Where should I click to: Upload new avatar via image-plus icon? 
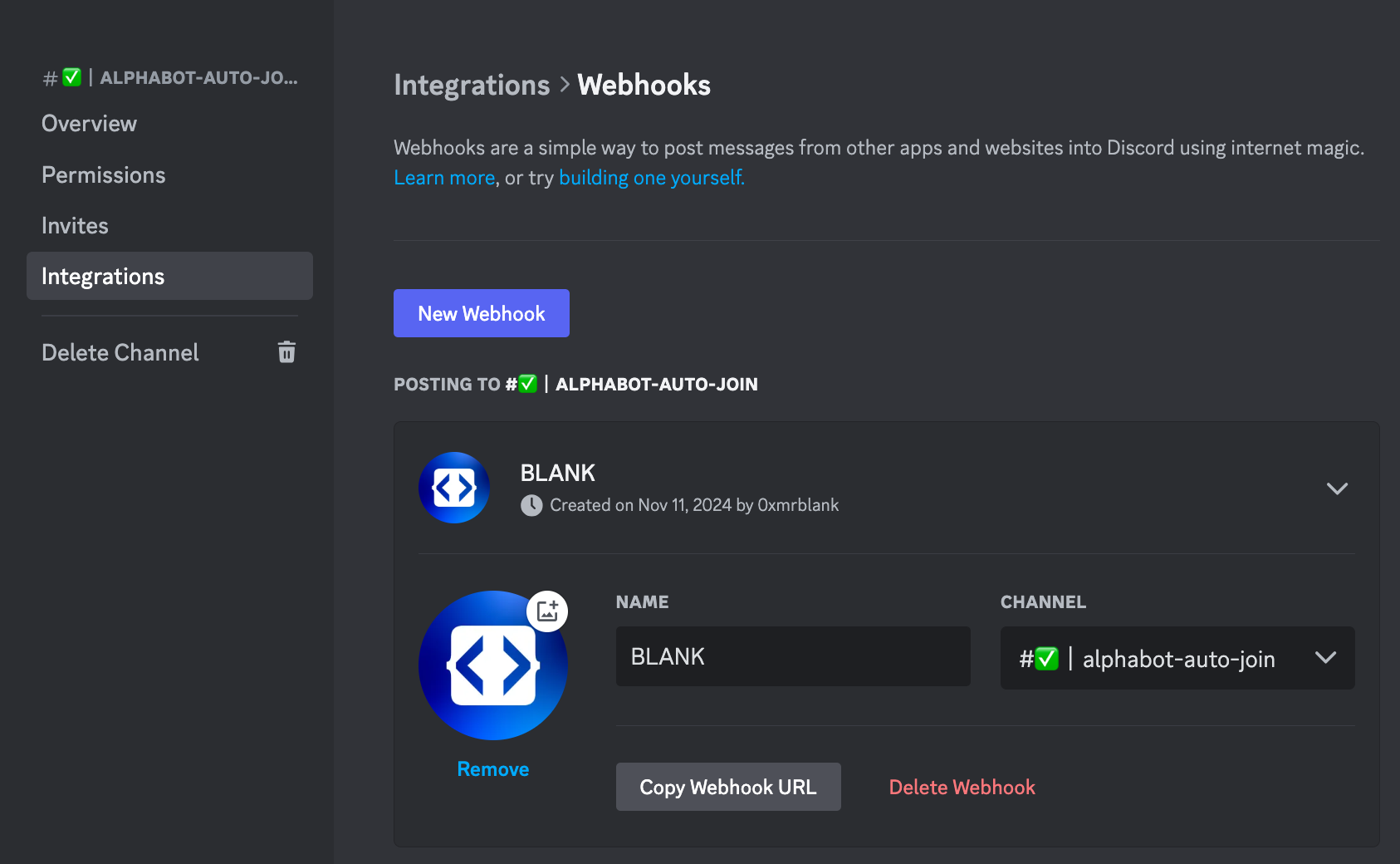click(547, 611)
